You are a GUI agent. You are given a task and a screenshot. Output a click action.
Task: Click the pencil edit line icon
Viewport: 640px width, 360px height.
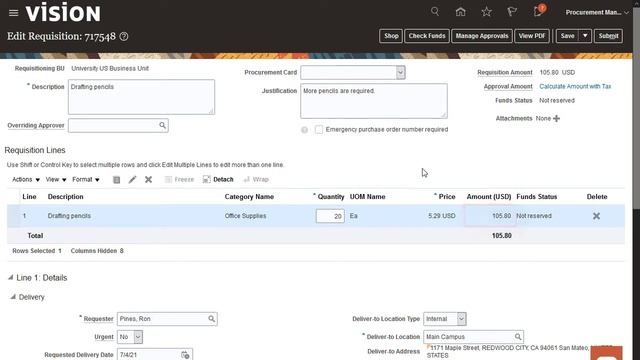[132, 180]
